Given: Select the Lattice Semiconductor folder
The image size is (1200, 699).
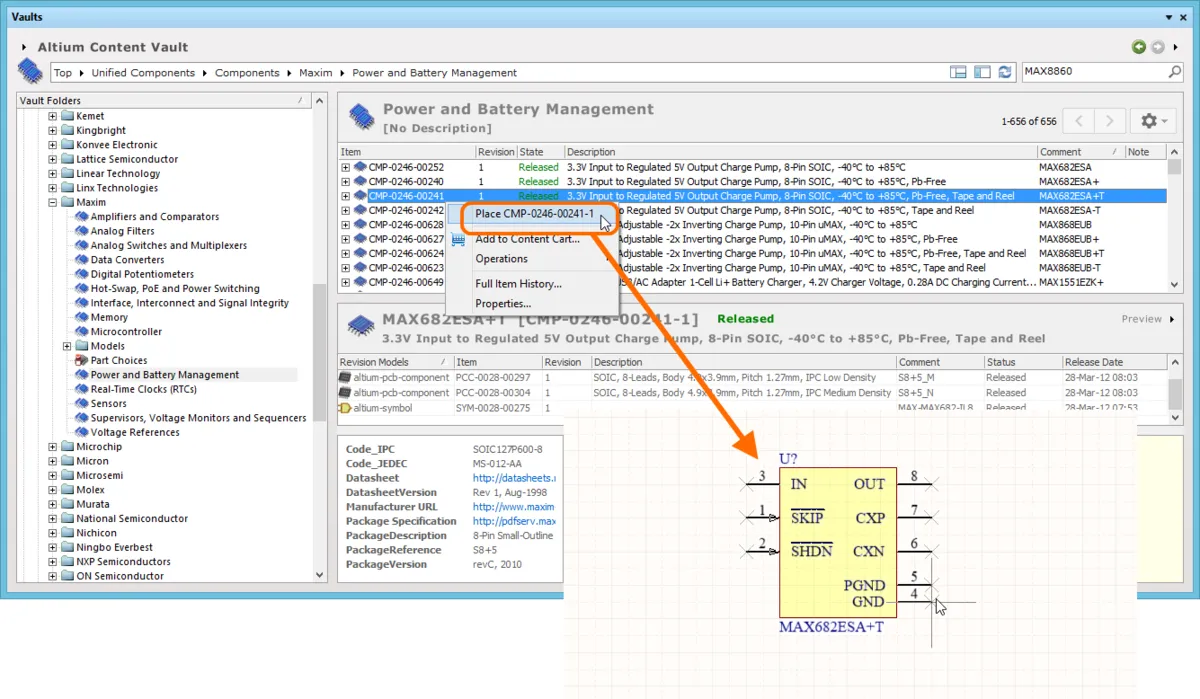Looking at the screenshot, I should click(127, 159).
